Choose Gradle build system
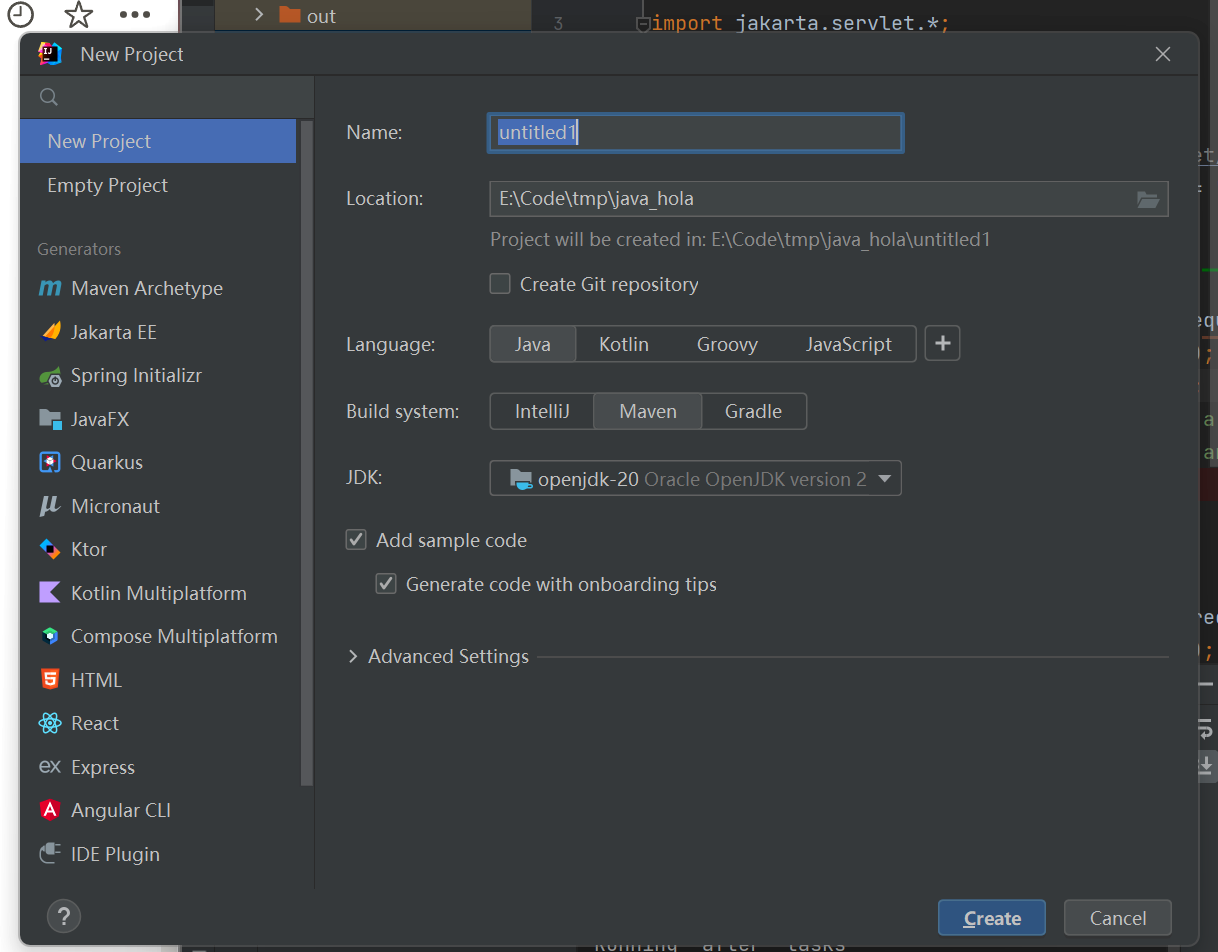Screen dimensions: 1218x952 [x=753, y=411]
